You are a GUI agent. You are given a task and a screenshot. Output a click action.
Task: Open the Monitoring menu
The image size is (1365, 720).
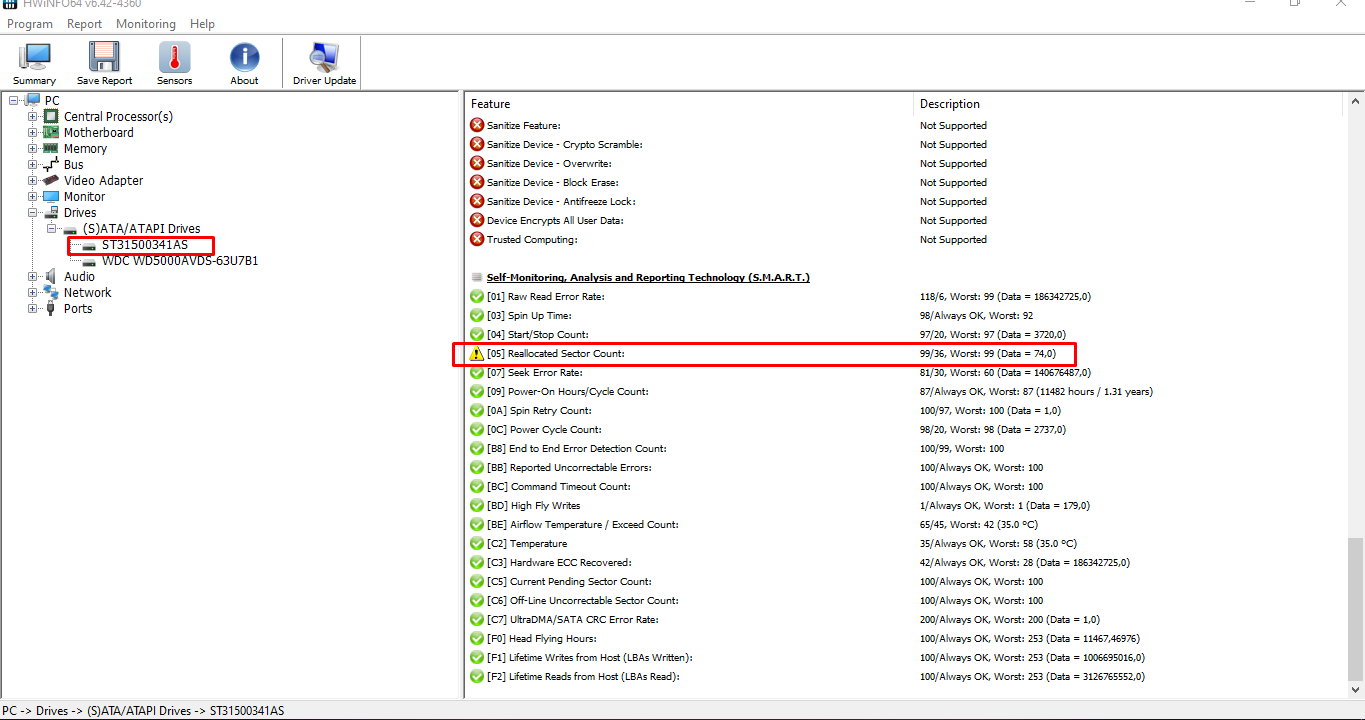coord(146,23)
